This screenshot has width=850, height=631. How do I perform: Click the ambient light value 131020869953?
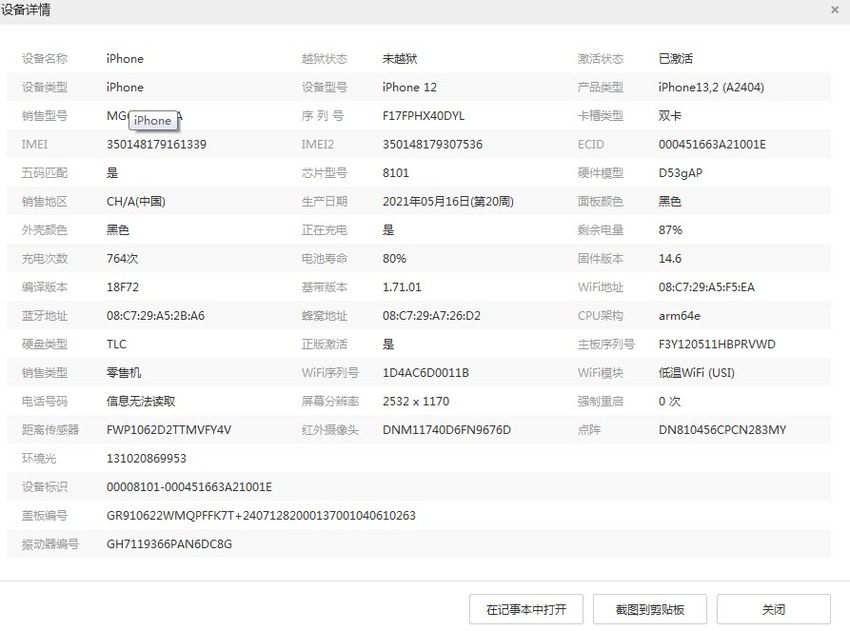tap(146, 459)
